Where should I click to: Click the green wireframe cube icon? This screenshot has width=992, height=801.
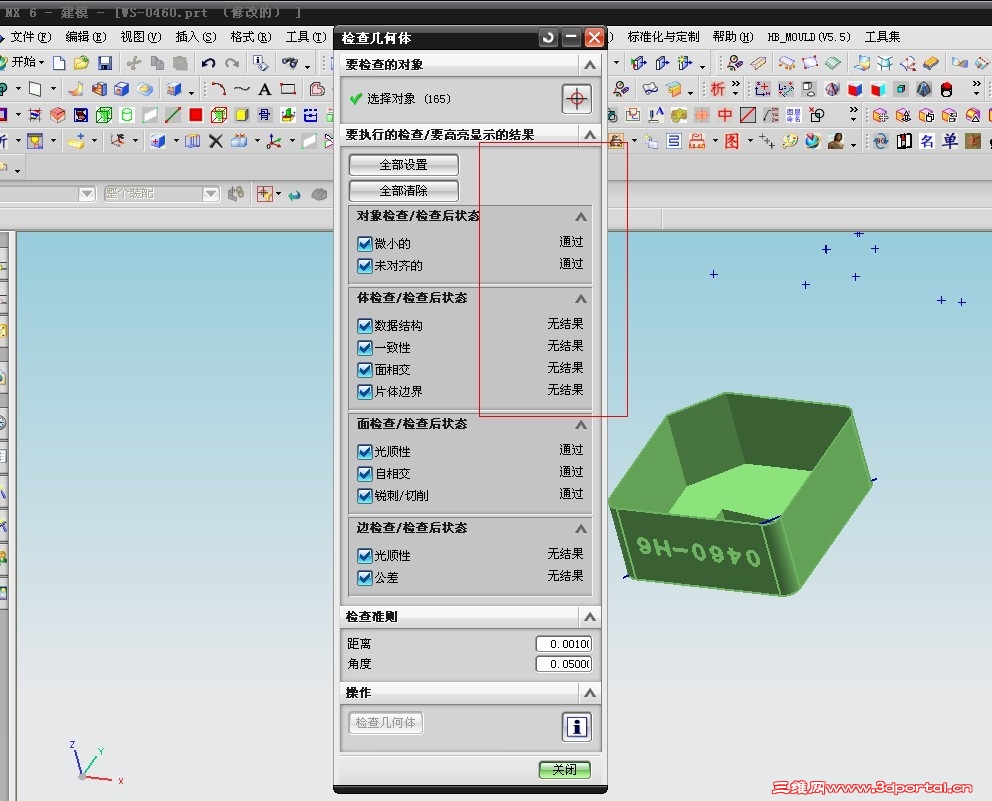point(104,115)
